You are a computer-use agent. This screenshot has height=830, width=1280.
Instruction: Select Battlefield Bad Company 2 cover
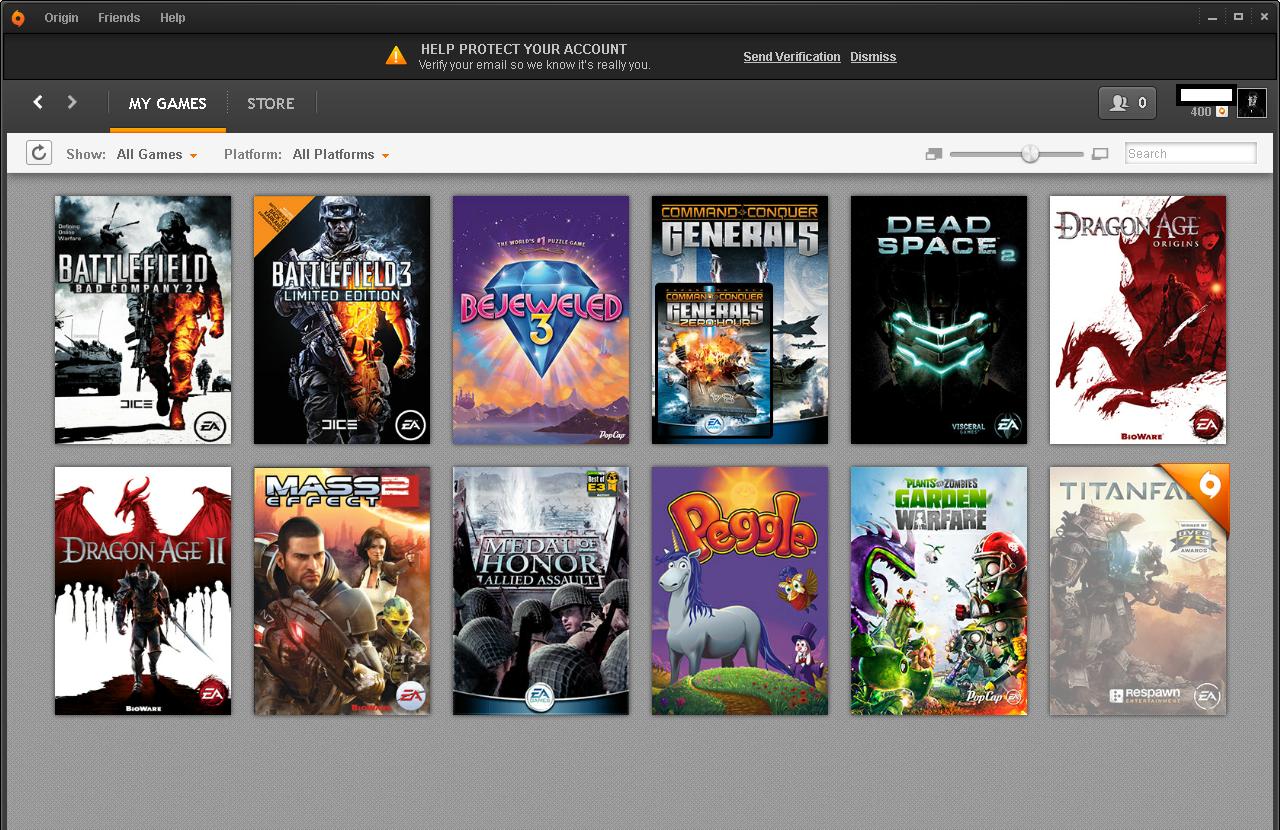click(143, 320)
